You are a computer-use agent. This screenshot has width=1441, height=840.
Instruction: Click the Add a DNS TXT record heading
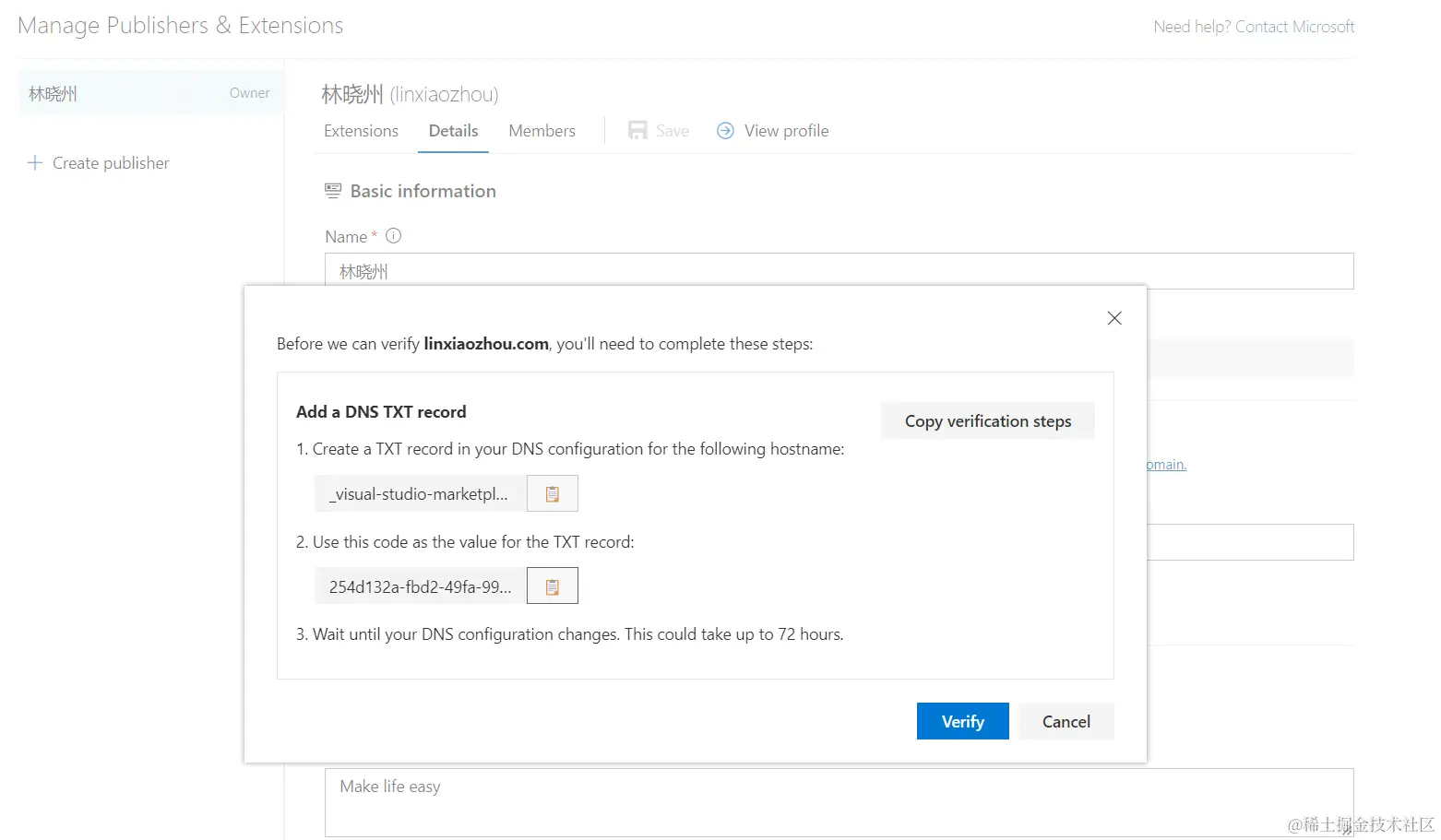[x=381, y=412]
